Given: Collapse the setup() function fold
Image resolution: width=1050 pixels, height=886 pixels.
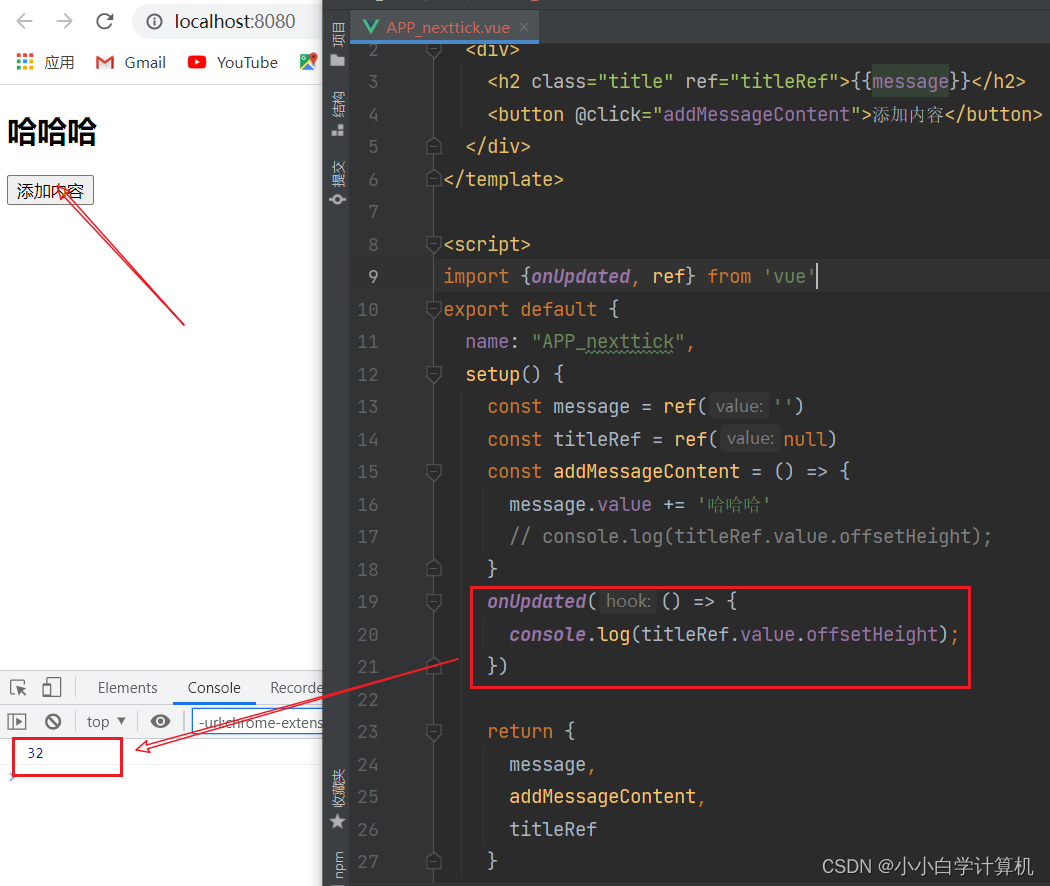Looking at the screenshot, I should coord(434,374).
